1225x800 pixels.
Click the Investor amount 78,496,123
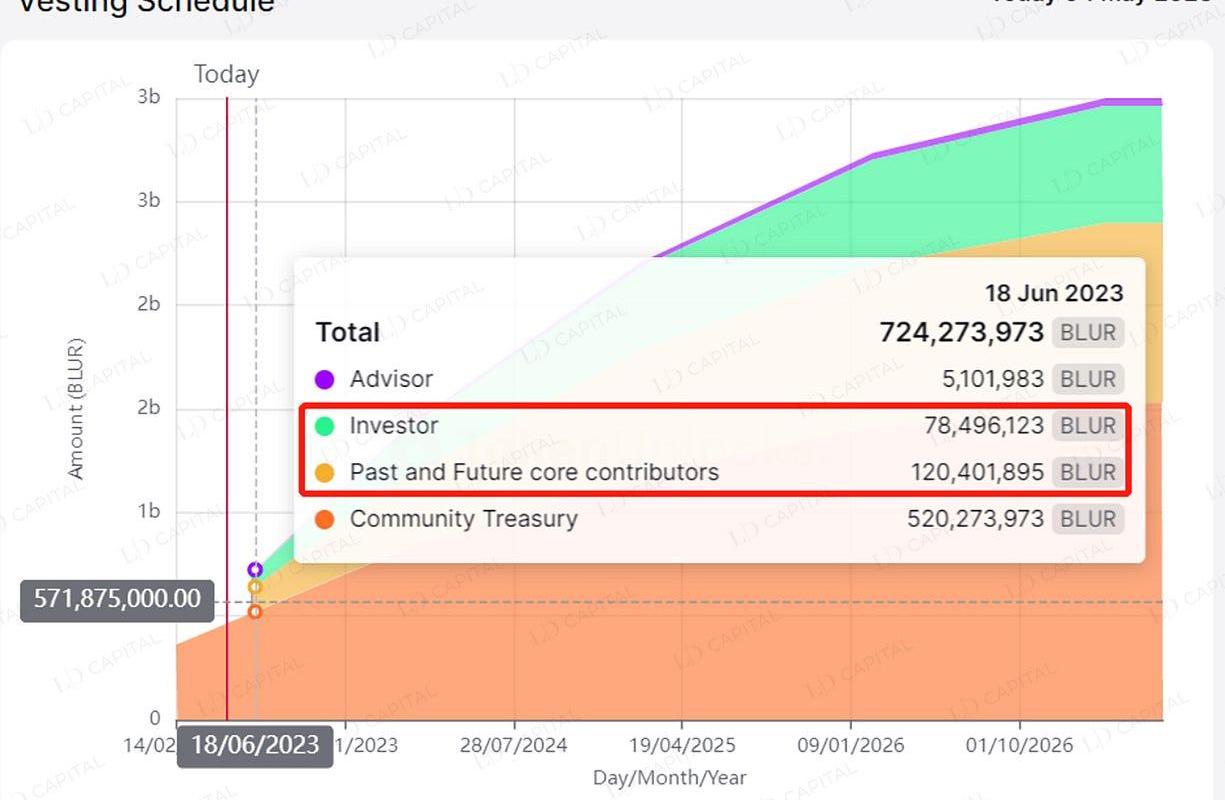tap(984, 426)
